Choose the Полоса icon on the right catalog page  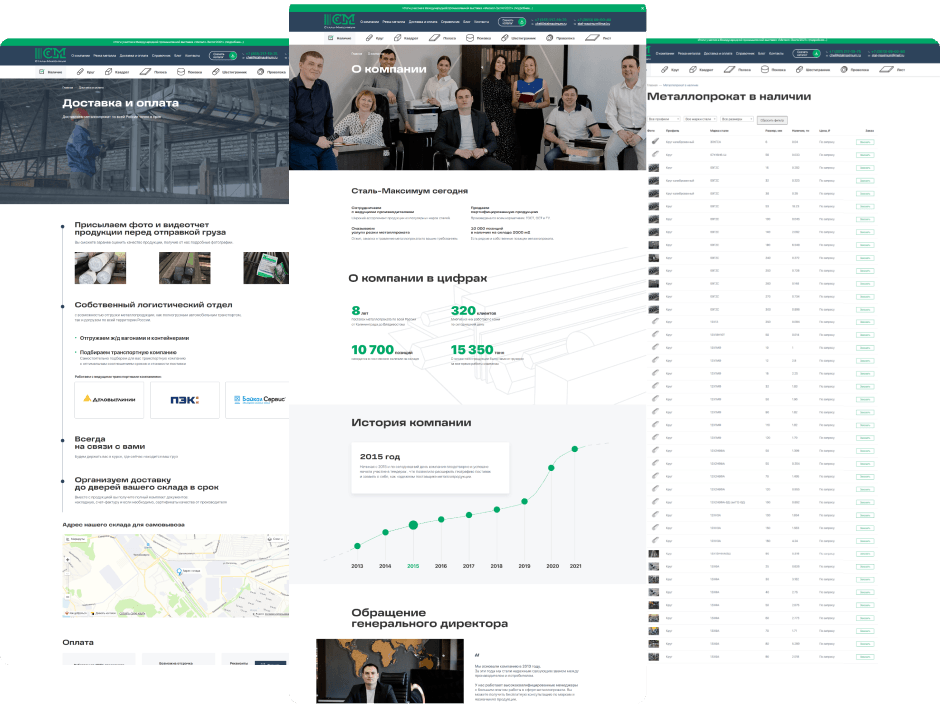click(x=729, y=70)
